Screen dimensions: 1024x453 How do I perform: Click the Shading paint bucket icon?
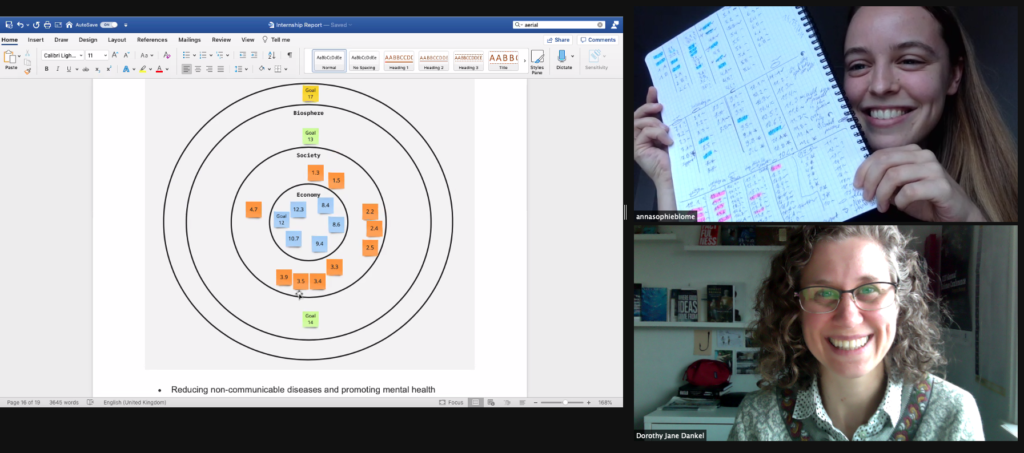pyautogui.click(x=261, y=69)
